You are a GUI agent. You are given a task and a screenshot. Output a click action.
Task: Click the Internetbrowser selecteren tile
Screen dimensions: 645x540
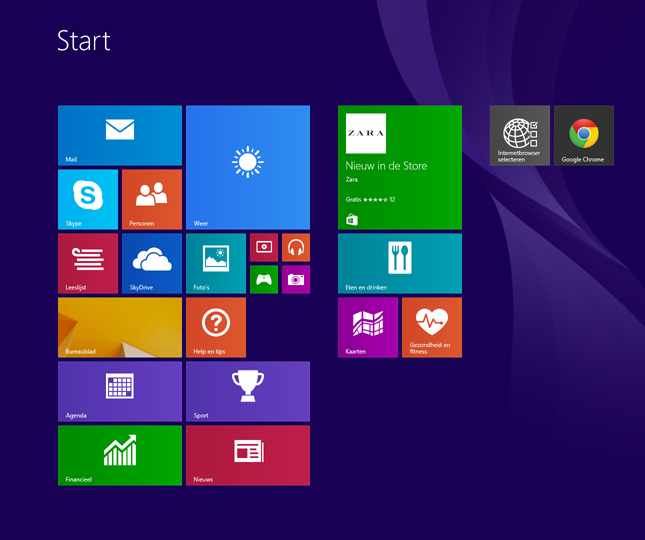520,135
